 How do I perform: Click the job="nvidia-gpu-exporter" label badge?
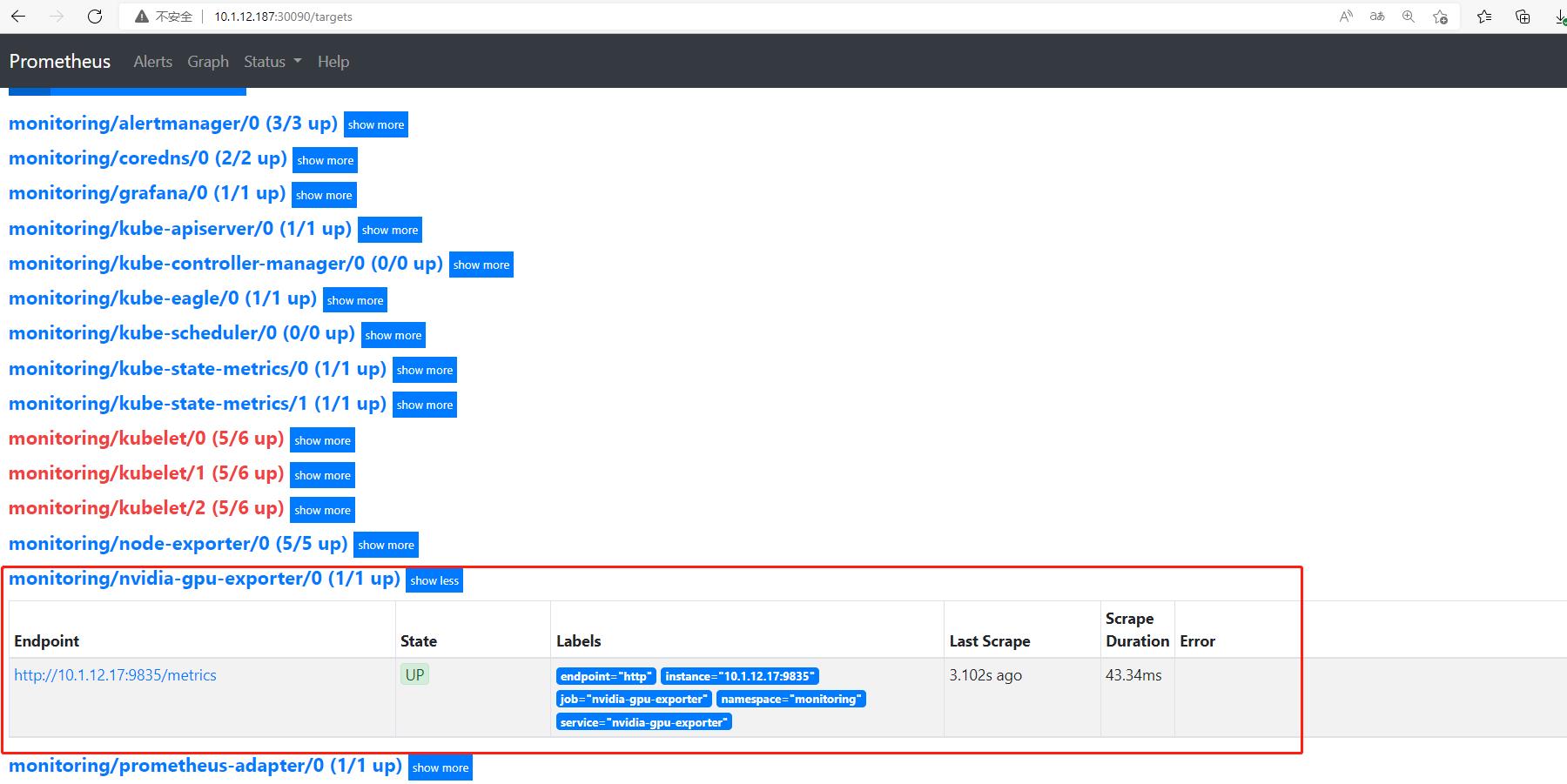click(x=634, y=699)
